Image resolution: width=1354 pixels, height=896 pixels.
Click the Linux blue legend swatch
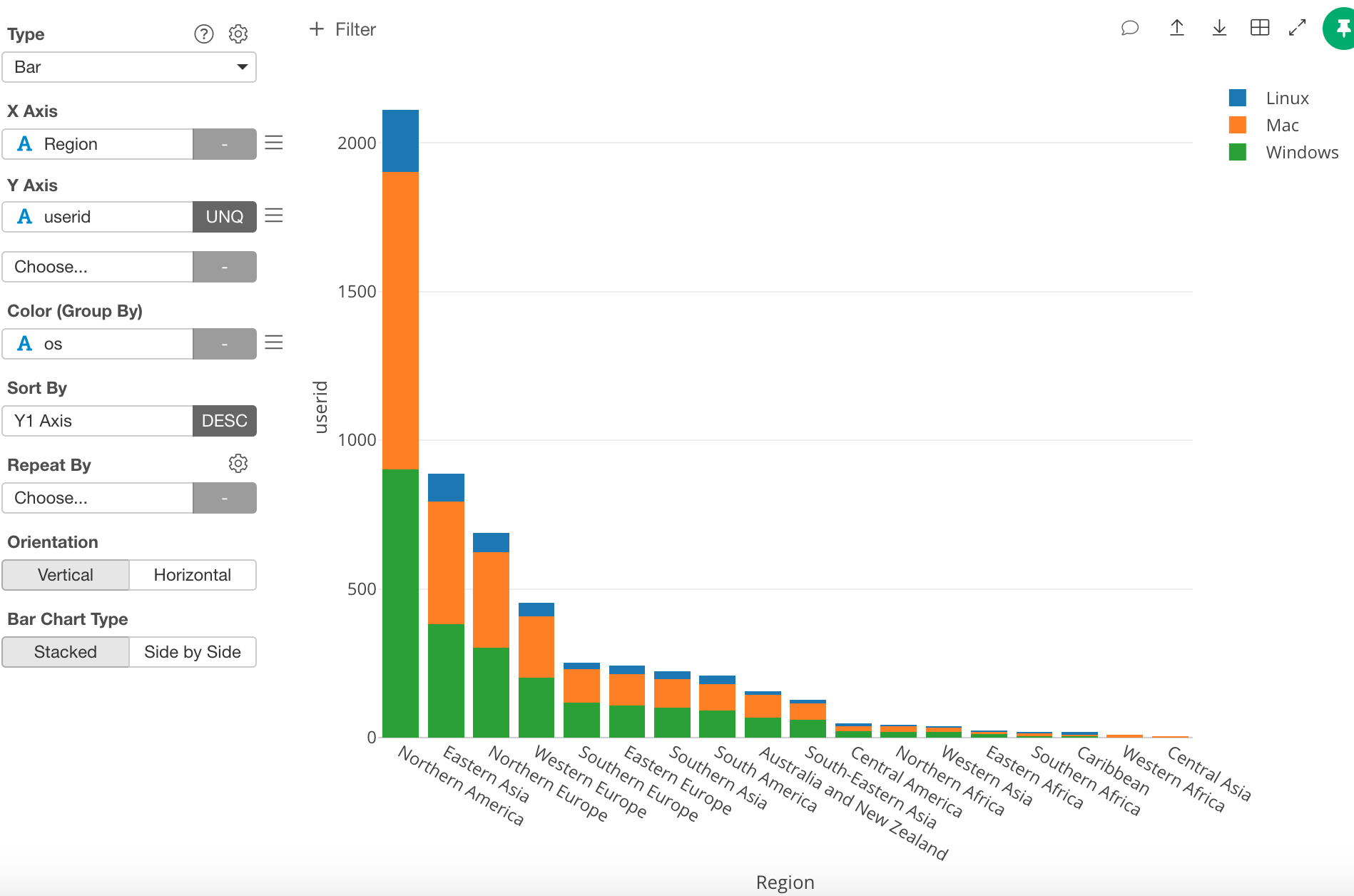1238,98
